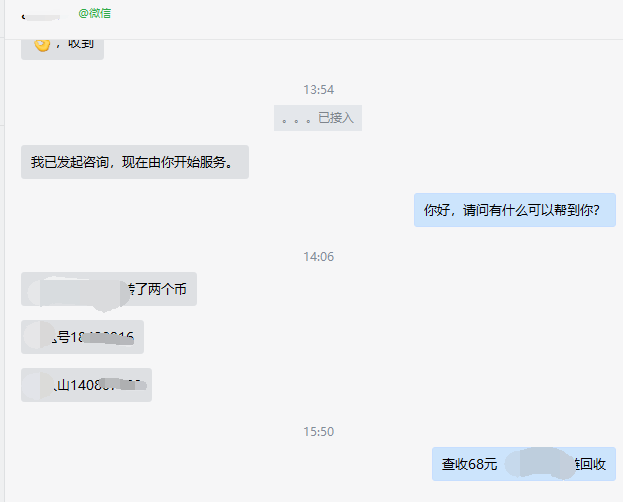Click the yellow emoji in top message

42,45
